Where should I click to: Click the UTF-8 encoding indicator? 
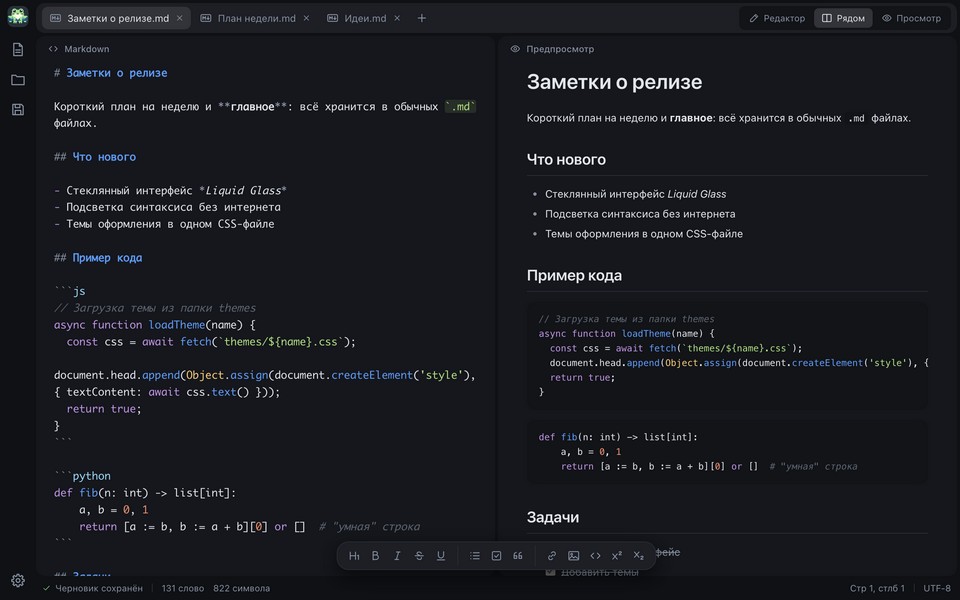937,588
